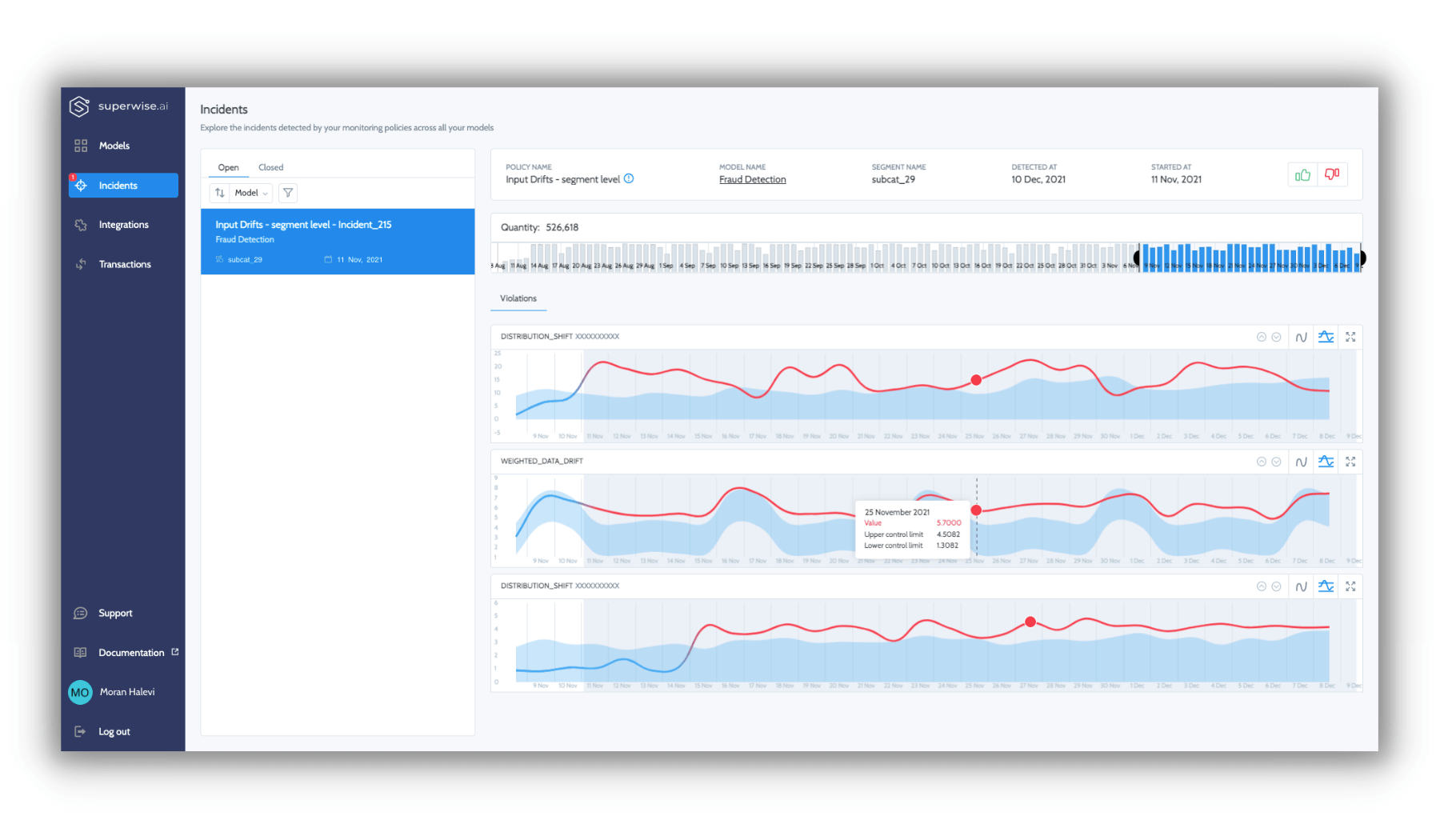Open the Models section in the sidebar

pos(114,145)
